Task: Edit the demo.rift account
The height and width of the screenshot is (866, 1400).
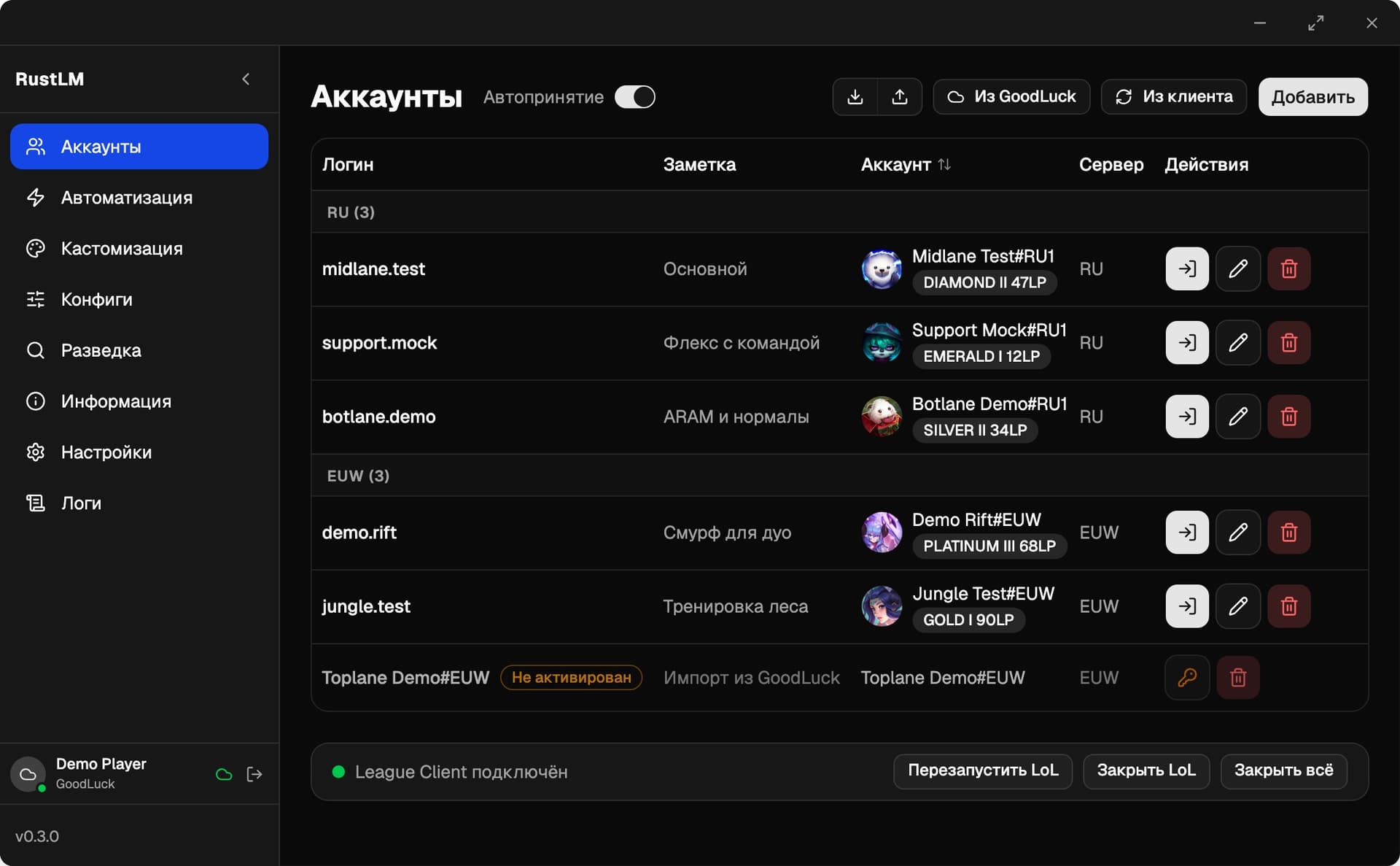Action: 1238,533
